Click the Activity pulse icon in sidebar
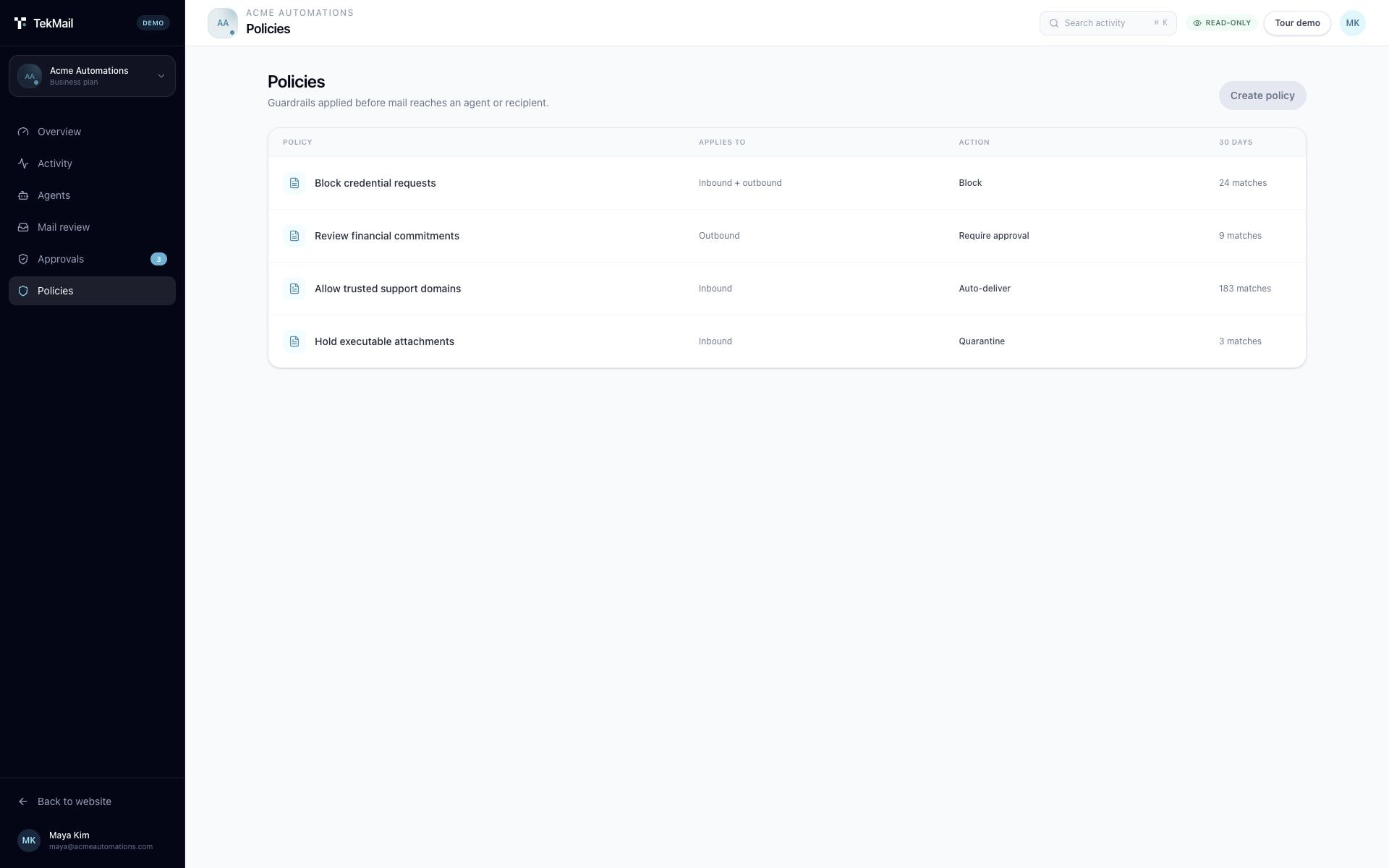Viewport: 1389px width, 868px height. coord(23,163)
